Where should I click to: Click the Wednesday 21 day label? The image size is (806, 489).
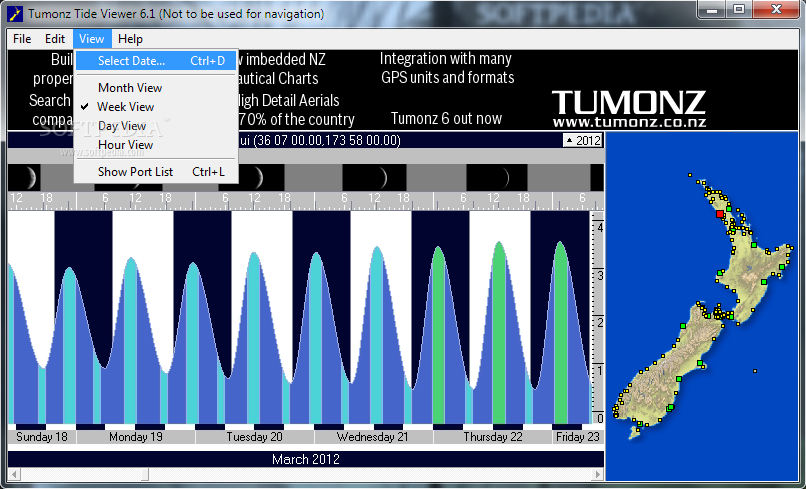pyautogui.click(x=373, y=437)
